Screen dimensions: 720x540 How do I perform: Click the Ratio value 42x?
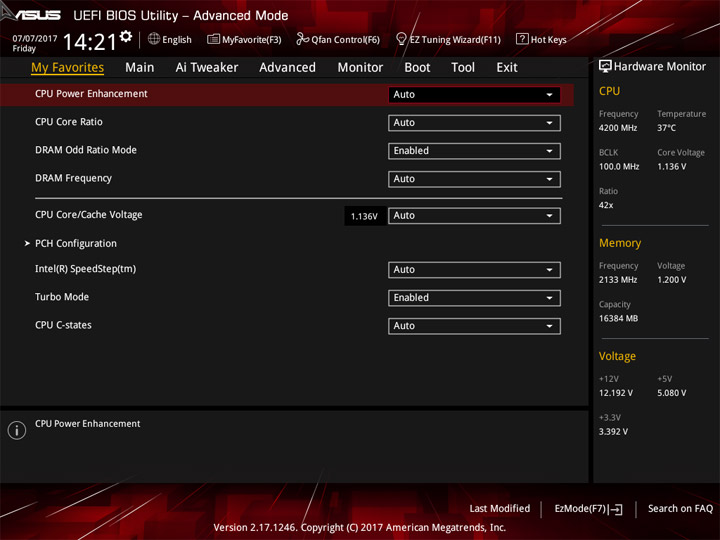tap(606, 205)
